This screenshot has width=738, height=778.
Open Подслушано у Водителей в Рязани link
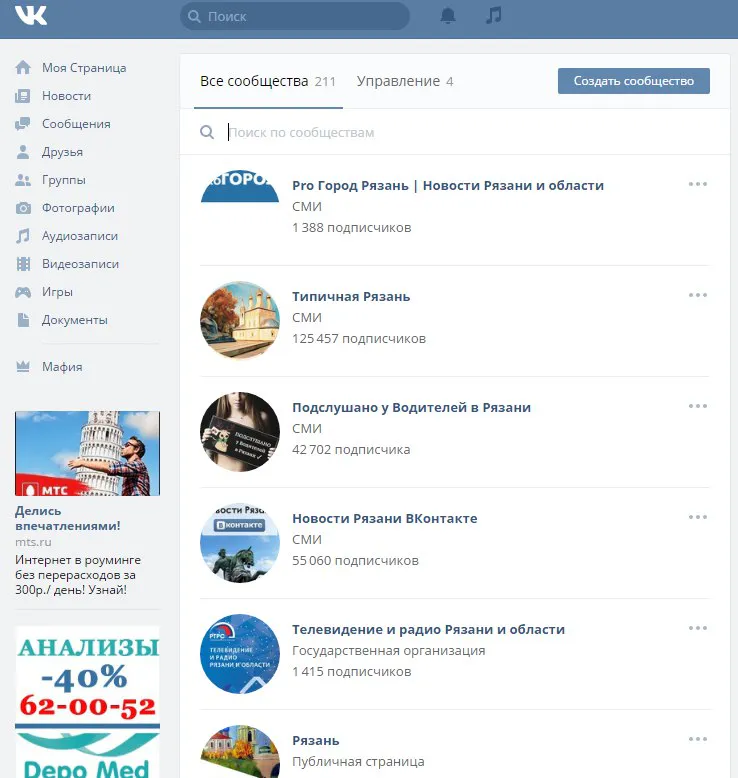[411, 407]
